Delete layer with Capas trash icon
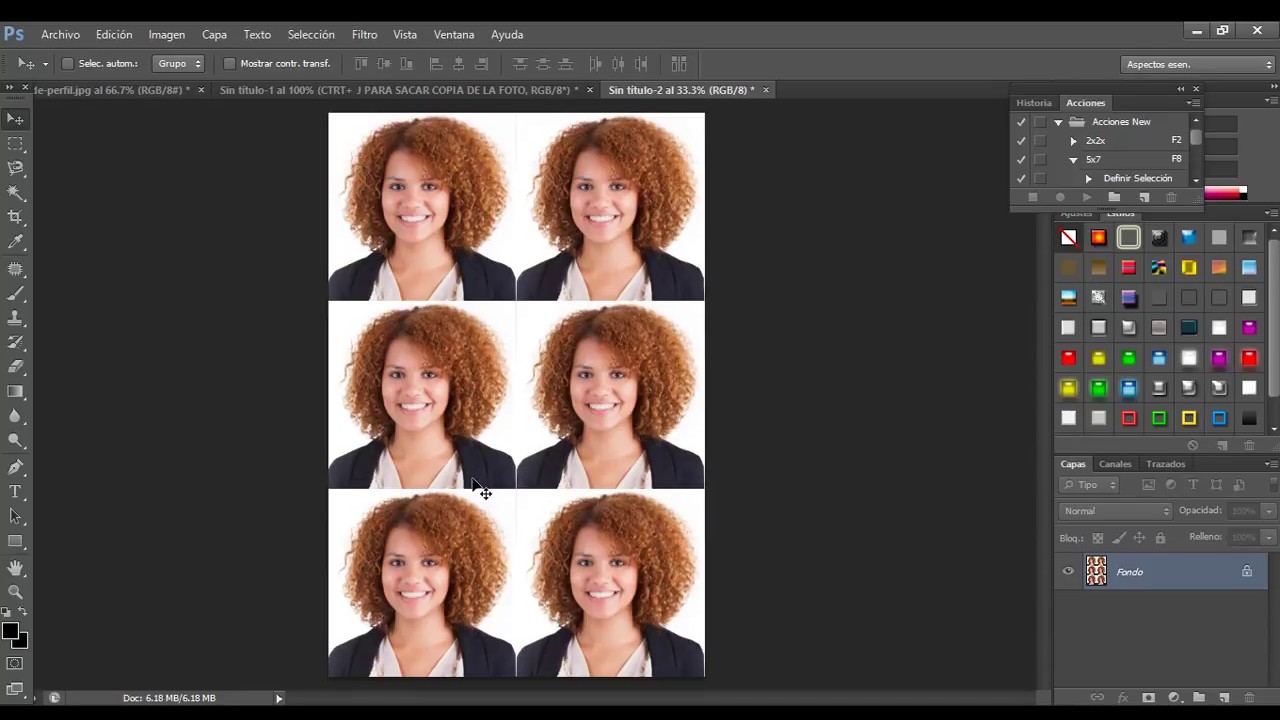 1249,697
